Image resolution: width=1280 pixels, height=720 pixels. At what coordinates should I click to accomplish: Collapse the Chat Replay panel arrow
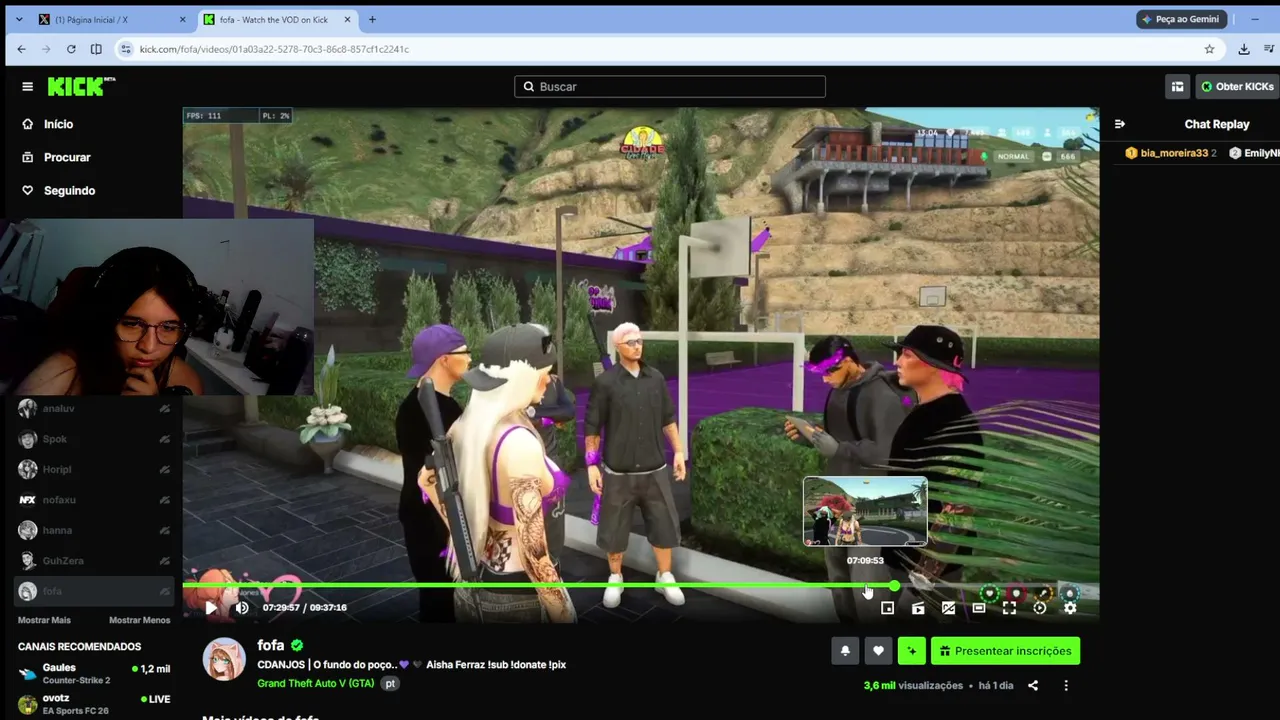tap(1120, 124)
